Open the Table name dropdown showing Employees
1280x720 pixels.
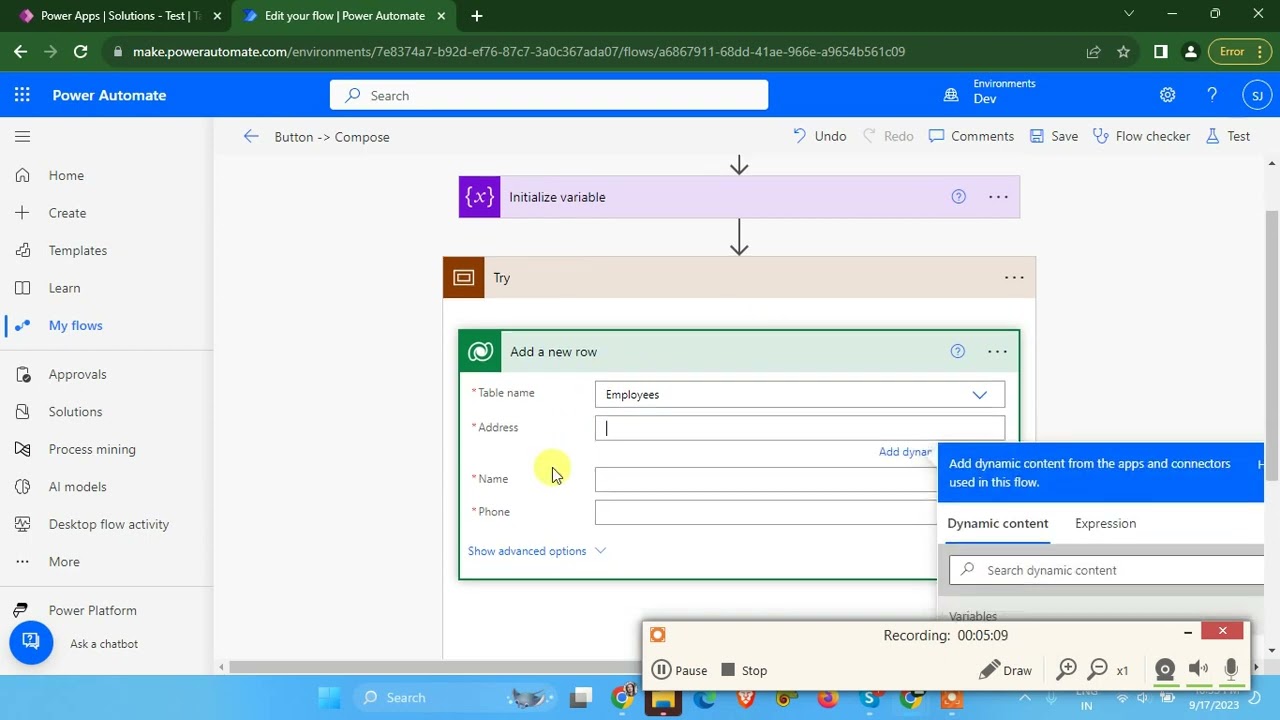pos(800,395)
